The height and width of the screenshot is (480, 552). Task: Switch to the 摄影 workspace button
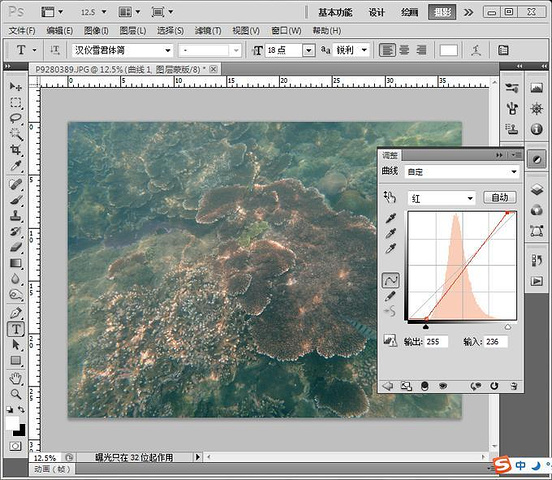click(442, 12)
